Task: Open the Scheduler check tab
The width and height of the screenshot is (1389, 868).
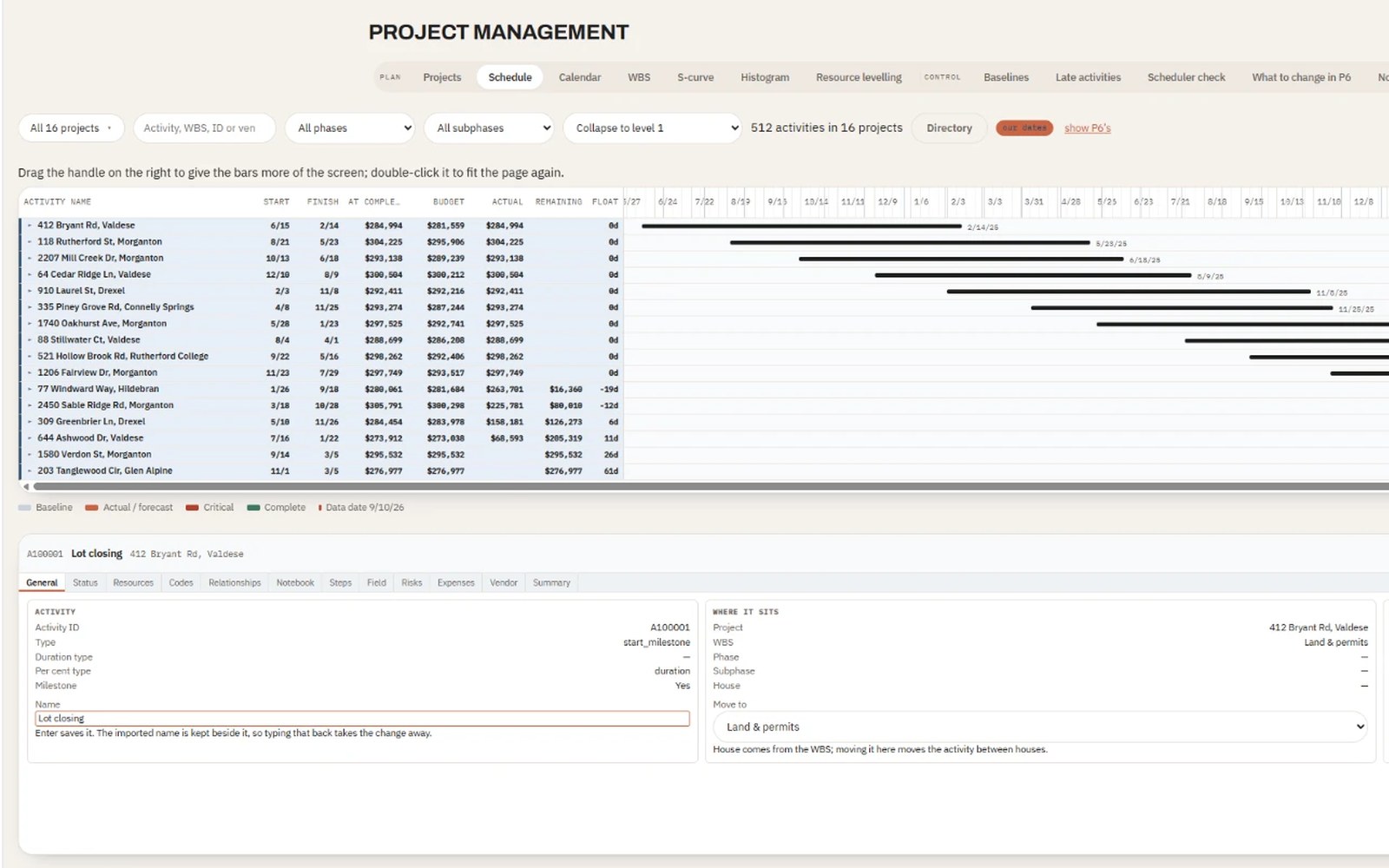Action: pos(1186,77)
